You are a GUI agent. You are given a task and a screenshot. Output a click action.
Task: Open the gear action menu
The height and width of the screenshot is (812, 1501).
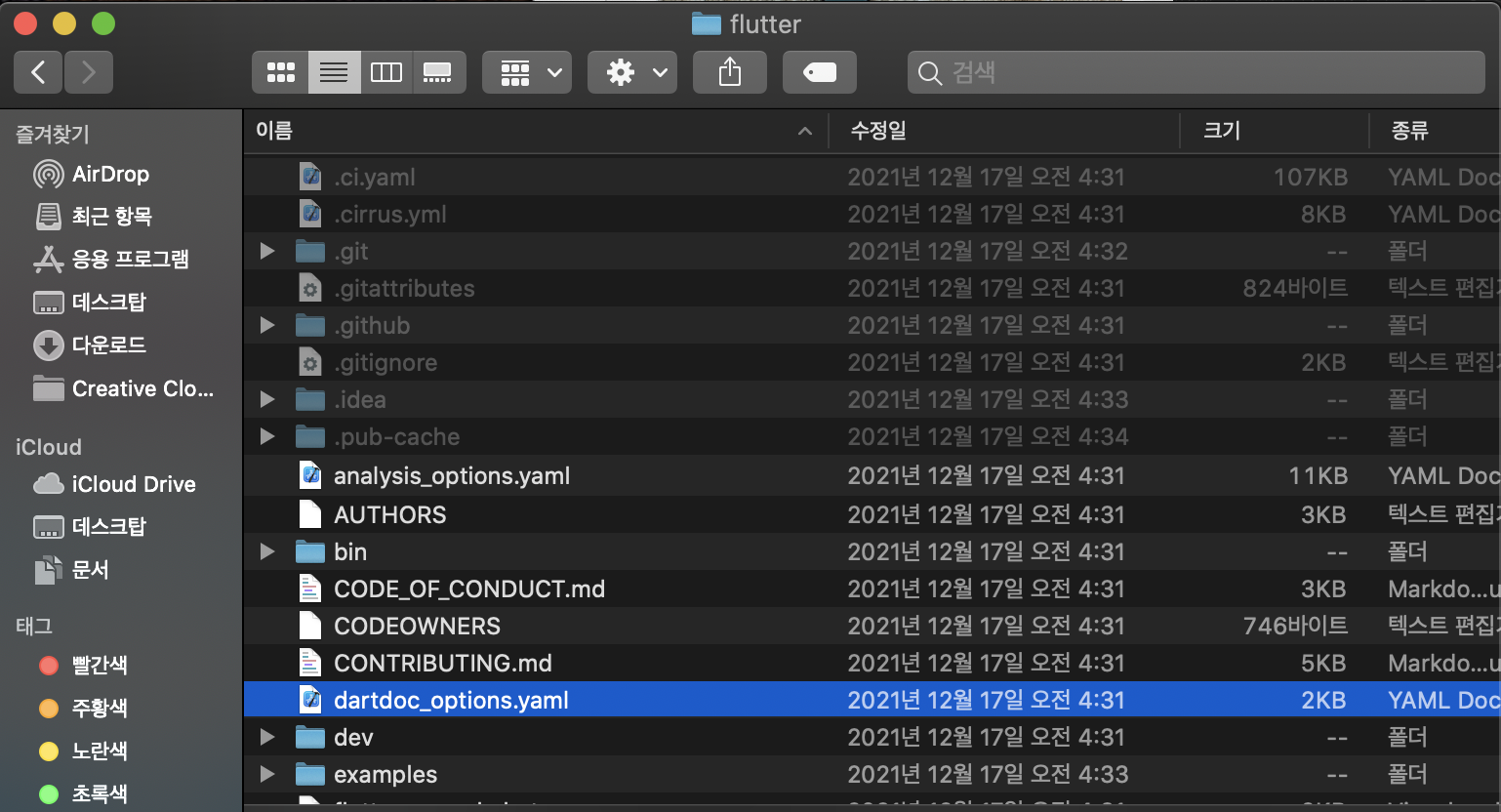point(632,72)
